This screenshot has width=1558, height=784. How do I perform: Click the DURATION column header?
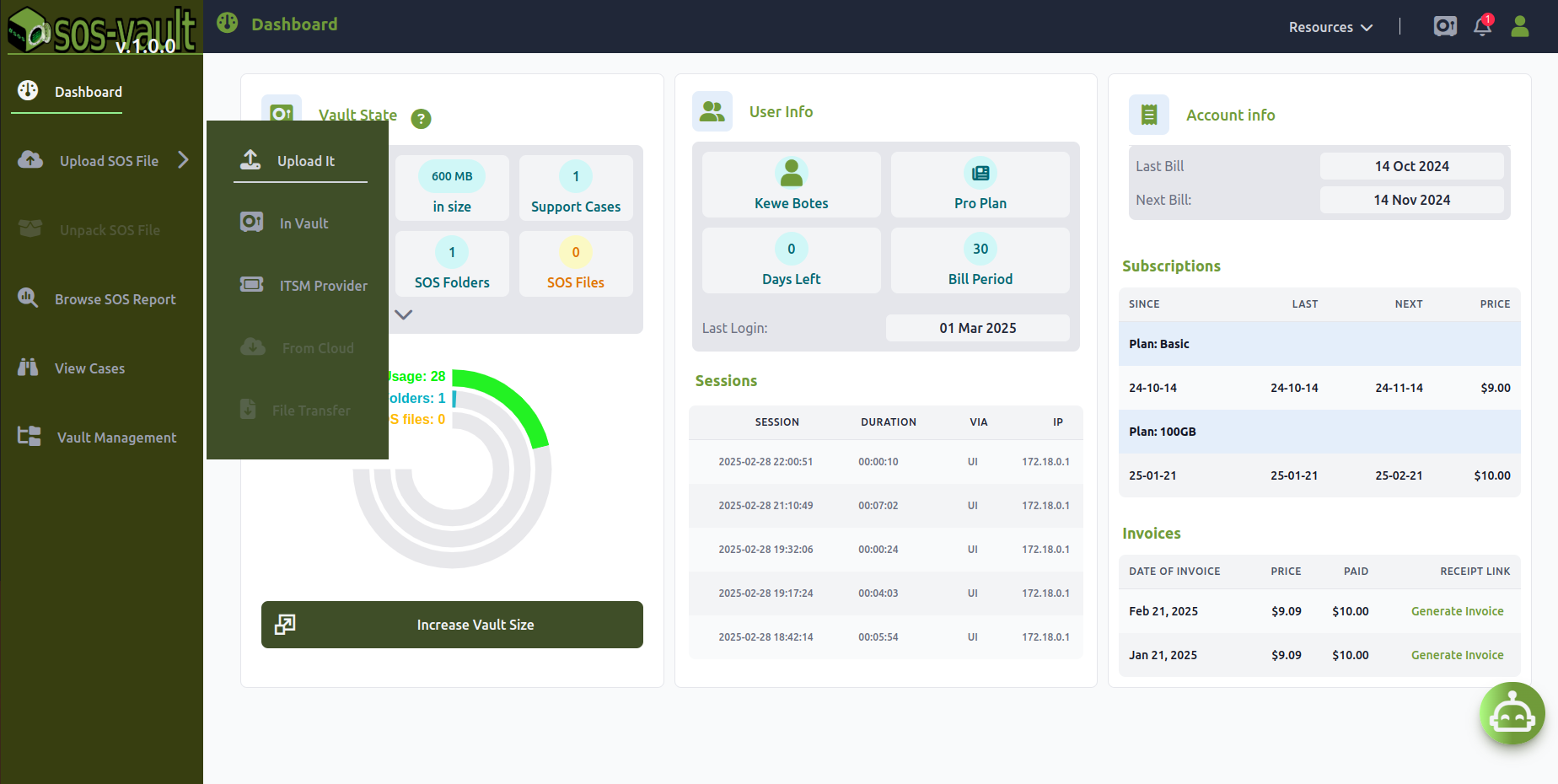pyautogui.click(x=889, y=422)
